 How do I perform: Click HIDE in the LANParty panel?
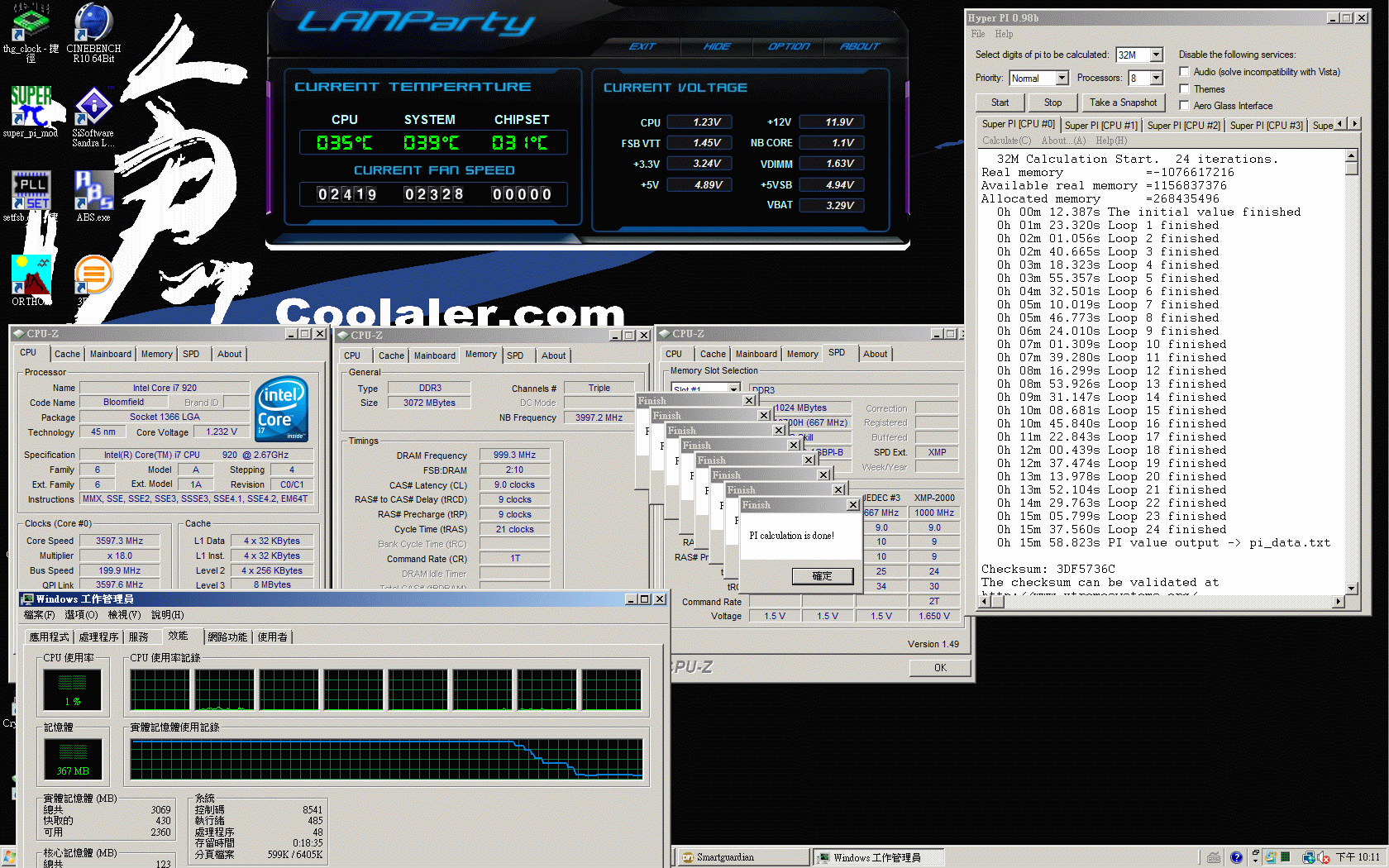[x=717, y=46]
